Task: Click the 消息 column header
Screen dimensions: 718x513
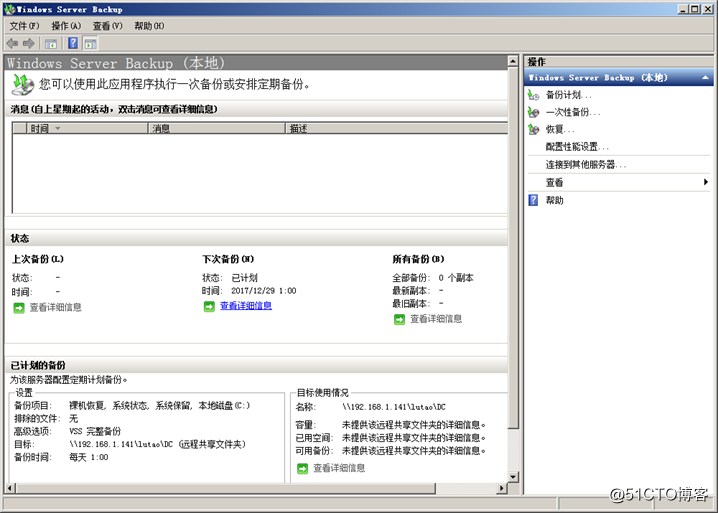Action: pyautogui.click(x=217, y=128)
